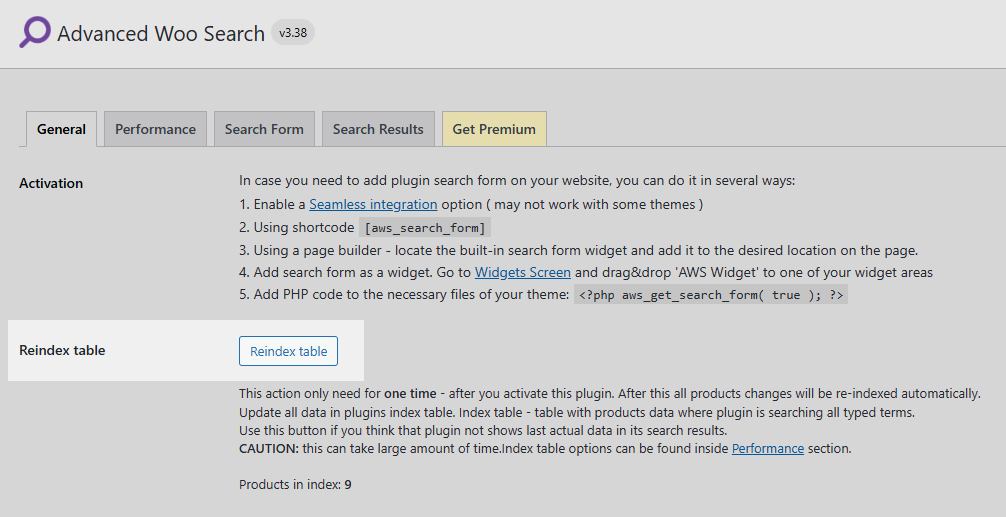Open the Performance tab
Image resolution: width=1006 pixels, height=517 pixels.
[155, 129]
